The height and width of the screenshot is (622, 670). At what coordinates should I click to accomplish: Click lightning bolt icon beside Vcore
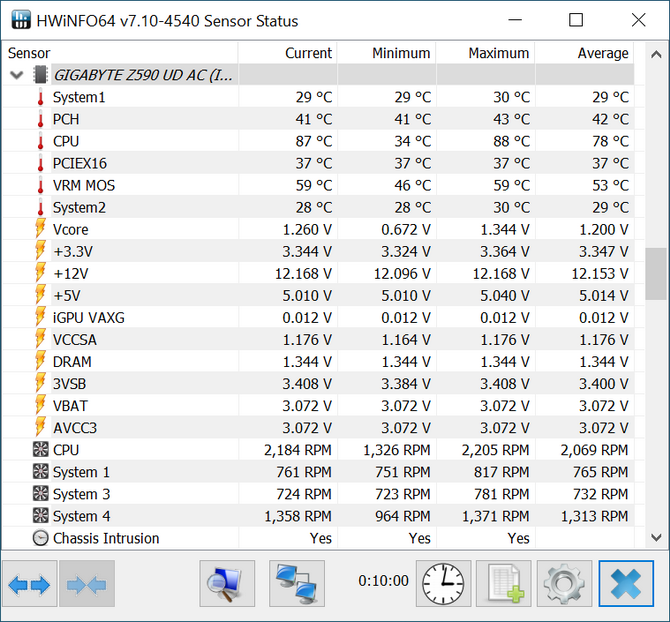coord(40,229)
